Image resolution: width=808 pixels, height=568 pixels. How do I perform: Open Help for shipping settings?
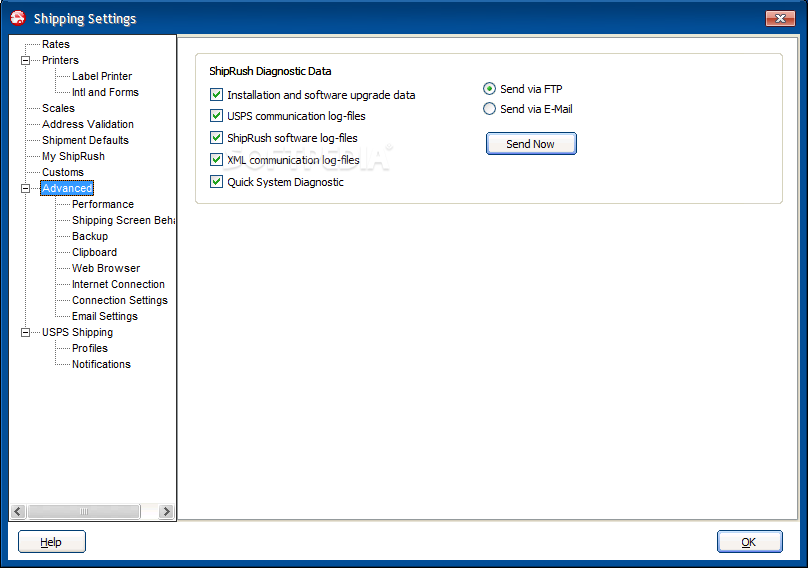click(x=52, y=542)
